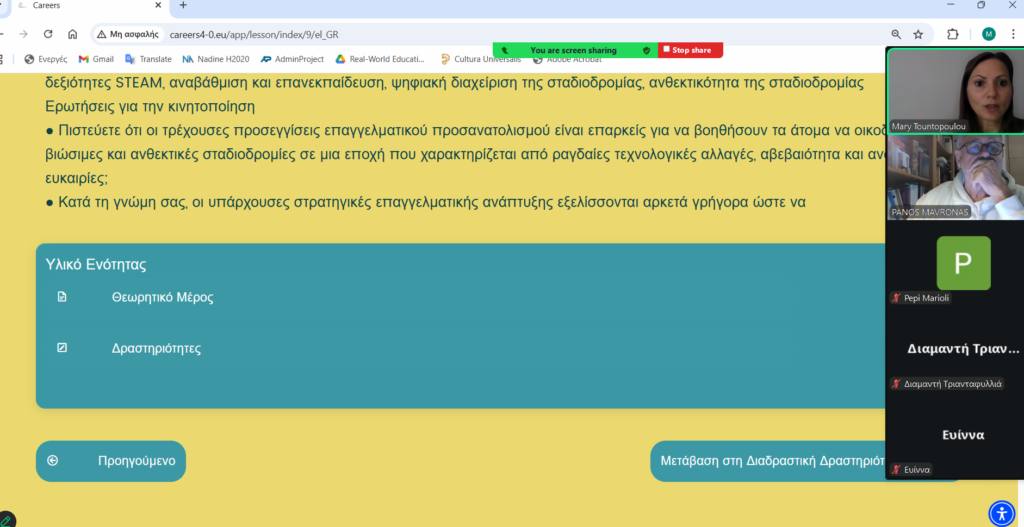Go back with the Προηγούμενο button

111,461
